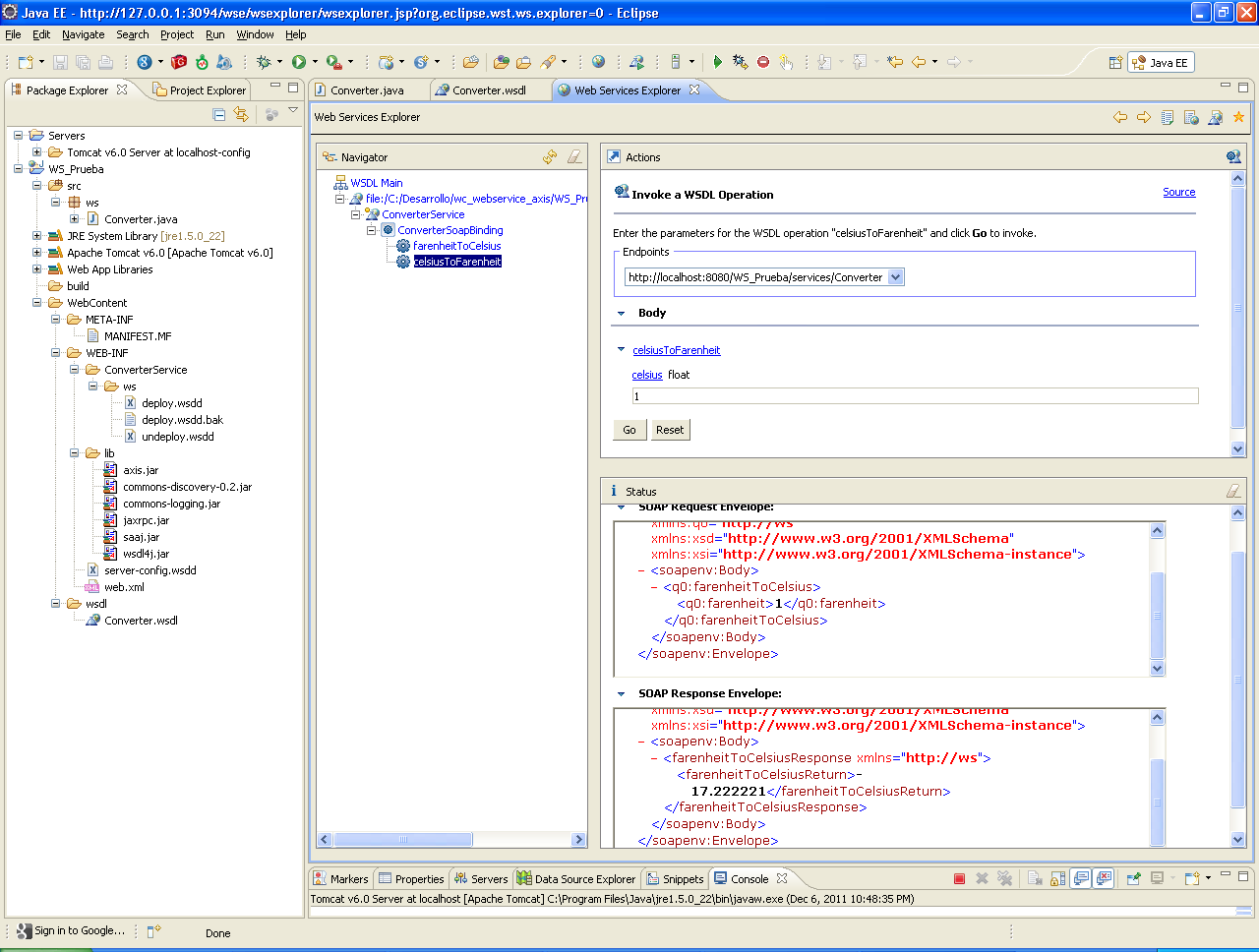The image size is (1259, 952).
Task: Select the Java EE perspective button
Action: [x=1161, y=62]
